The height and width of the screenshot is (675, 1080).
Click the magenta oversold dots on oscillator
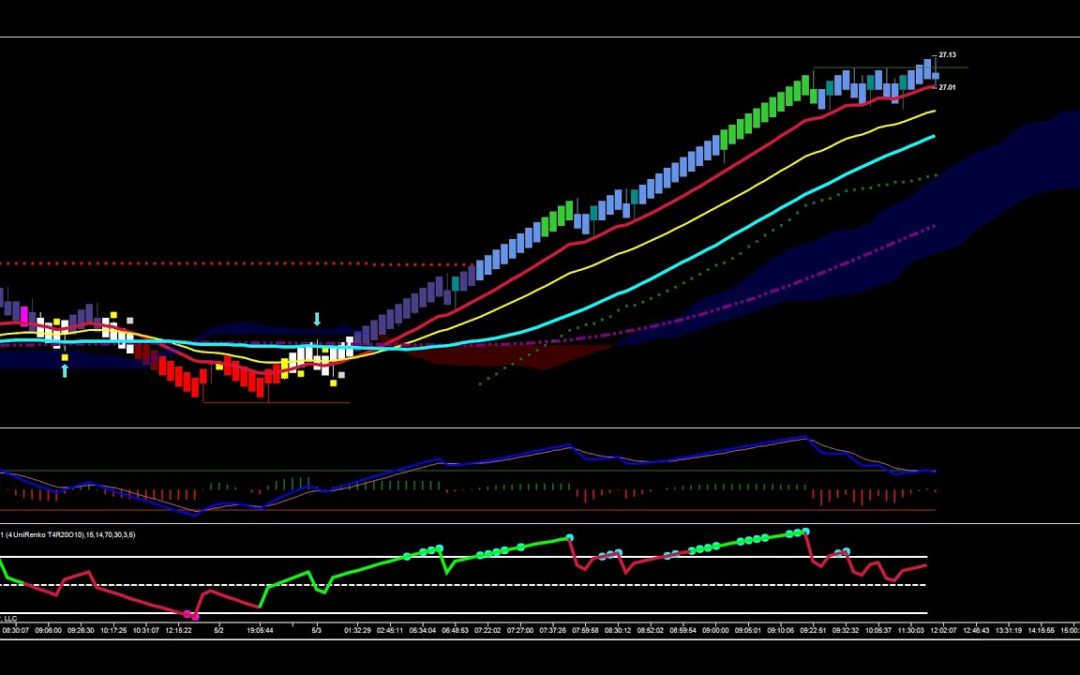191,614
